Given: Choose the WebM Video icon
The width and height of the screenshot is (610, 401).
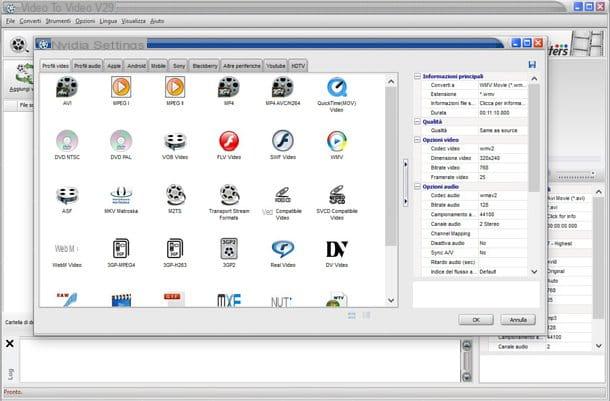Looking at the screenshot, I should pos(67,249).
